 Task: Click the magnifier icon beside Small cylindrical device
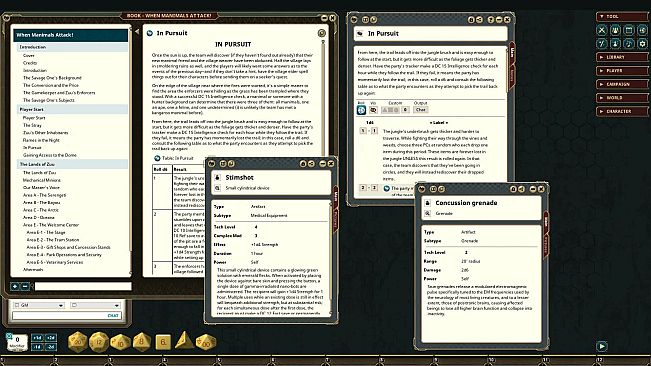(x=218, y=188)
